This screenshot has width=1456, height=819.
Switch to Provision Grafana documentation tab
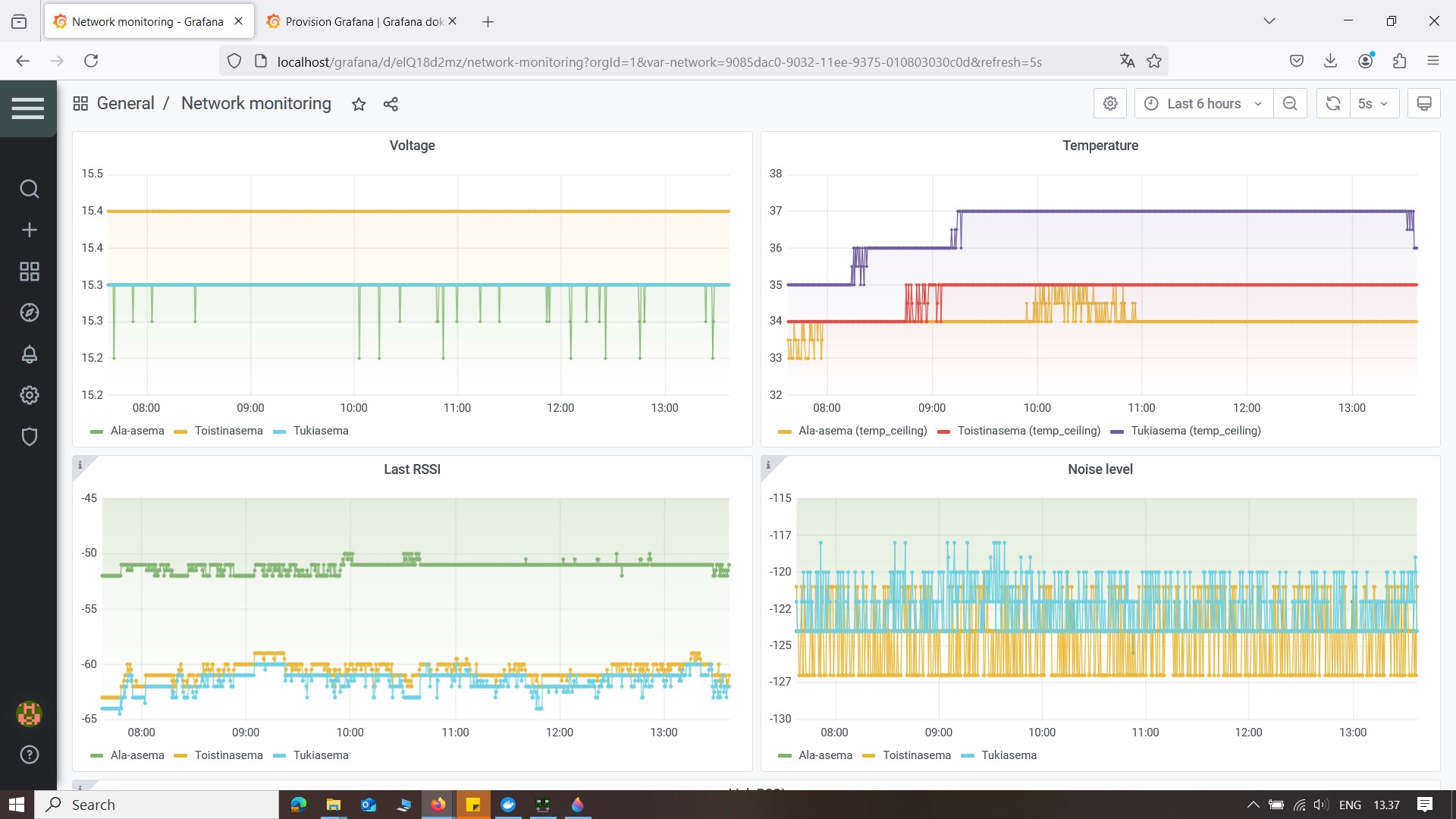tap(362, 21)
